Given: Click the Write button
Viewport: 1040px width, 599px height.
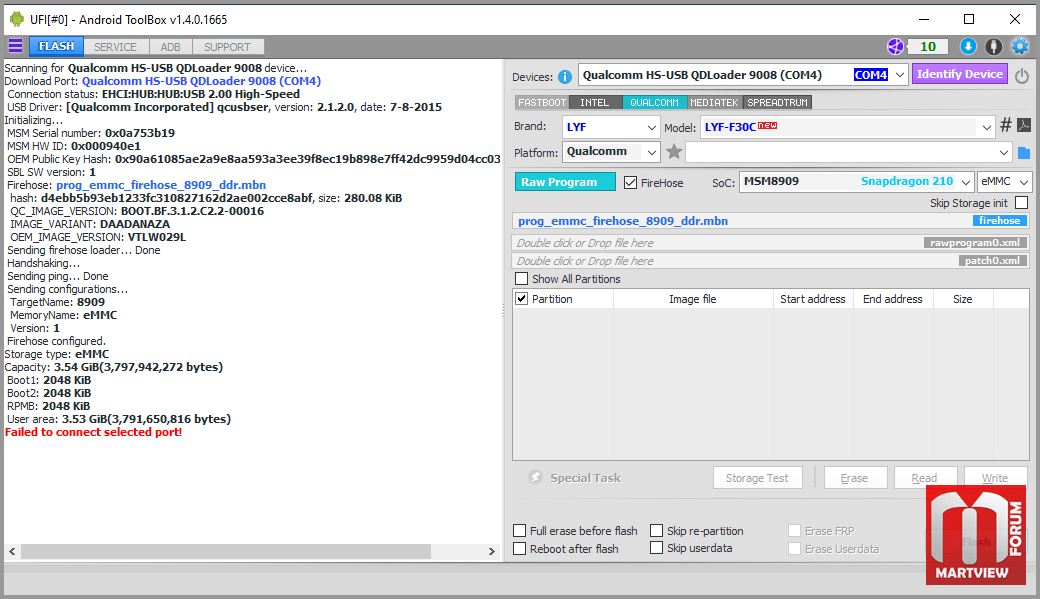Looking at the screenshot, I should [995, 478].
